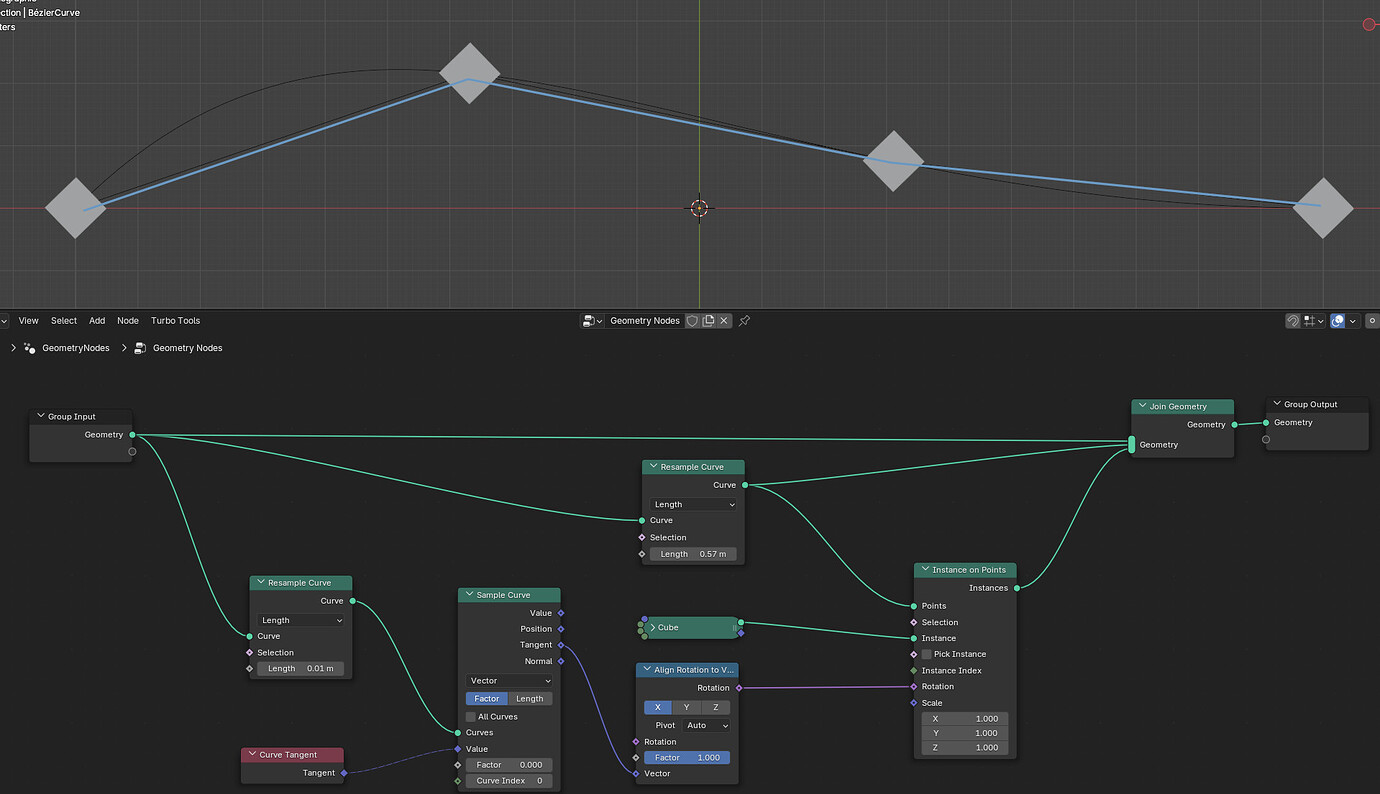Expand the collapsed Cube node
The height and width of the screenshot is (794, 1380).
coord(652,628)
